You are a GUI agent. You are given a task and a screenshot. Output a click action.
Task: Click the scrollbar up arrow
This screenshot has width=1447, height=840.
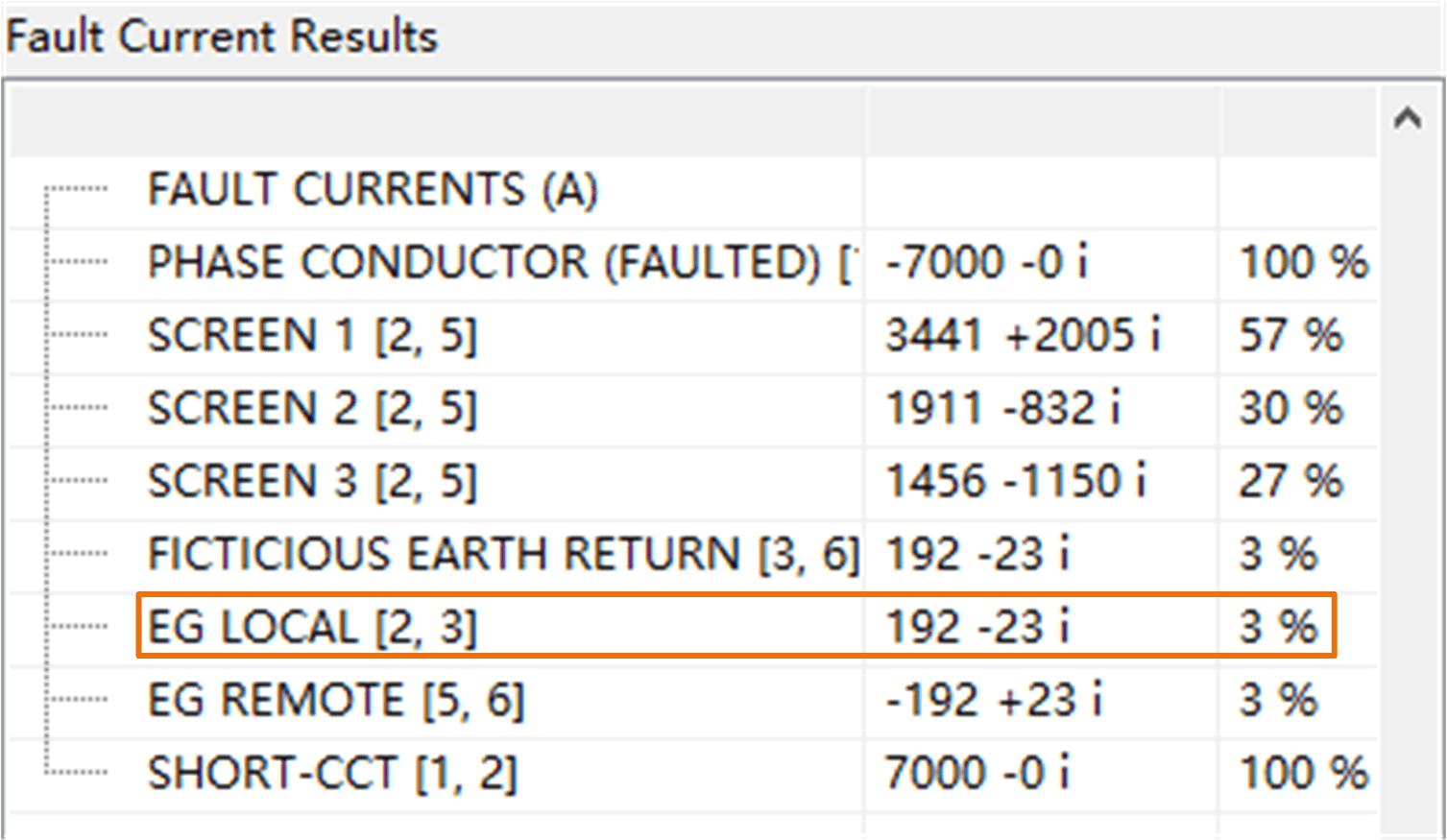pyautogui.click(x=1410, y=117)
